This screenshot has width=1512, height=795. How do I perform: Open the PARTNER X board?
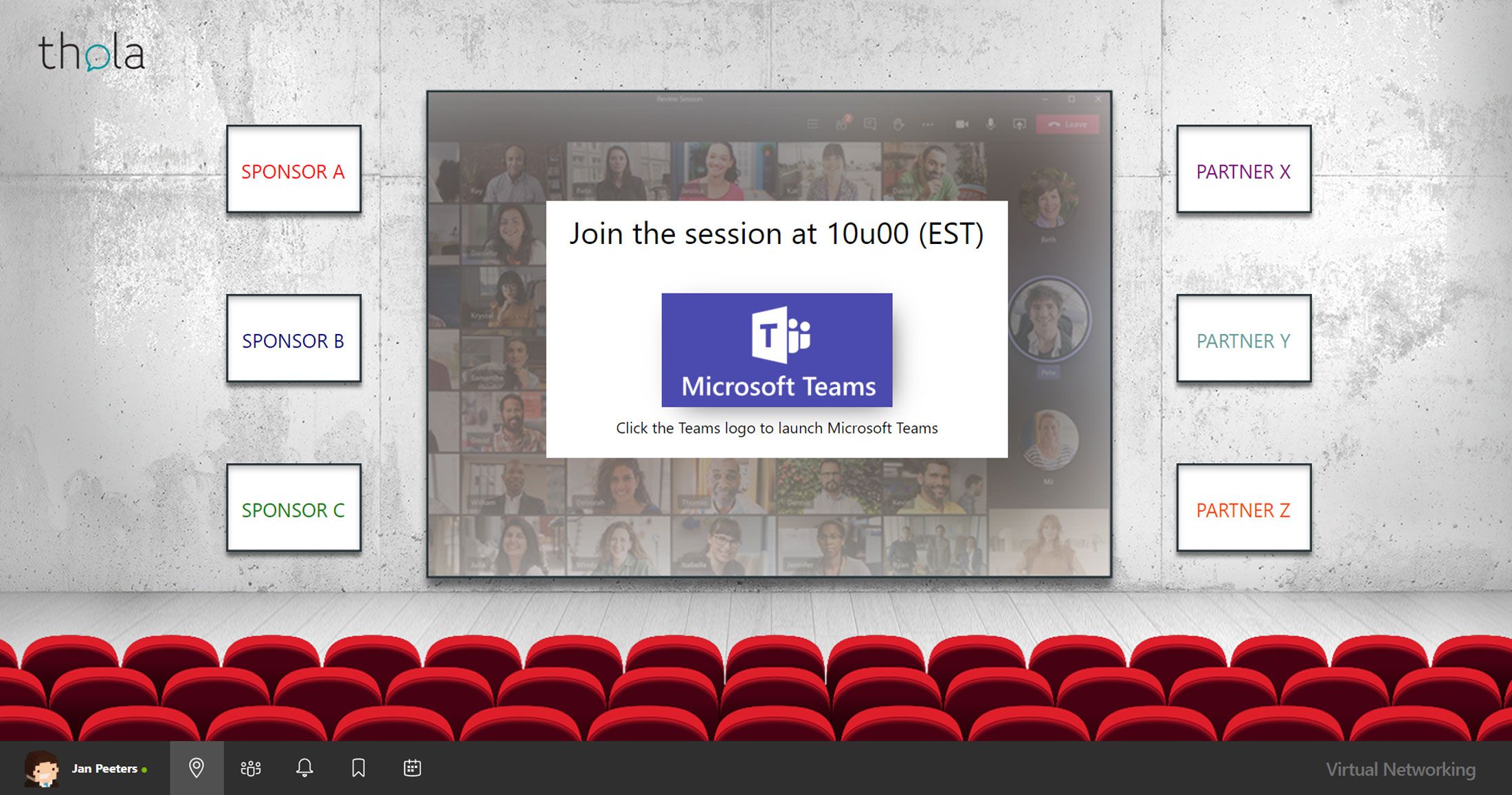tap(1243, 169)
